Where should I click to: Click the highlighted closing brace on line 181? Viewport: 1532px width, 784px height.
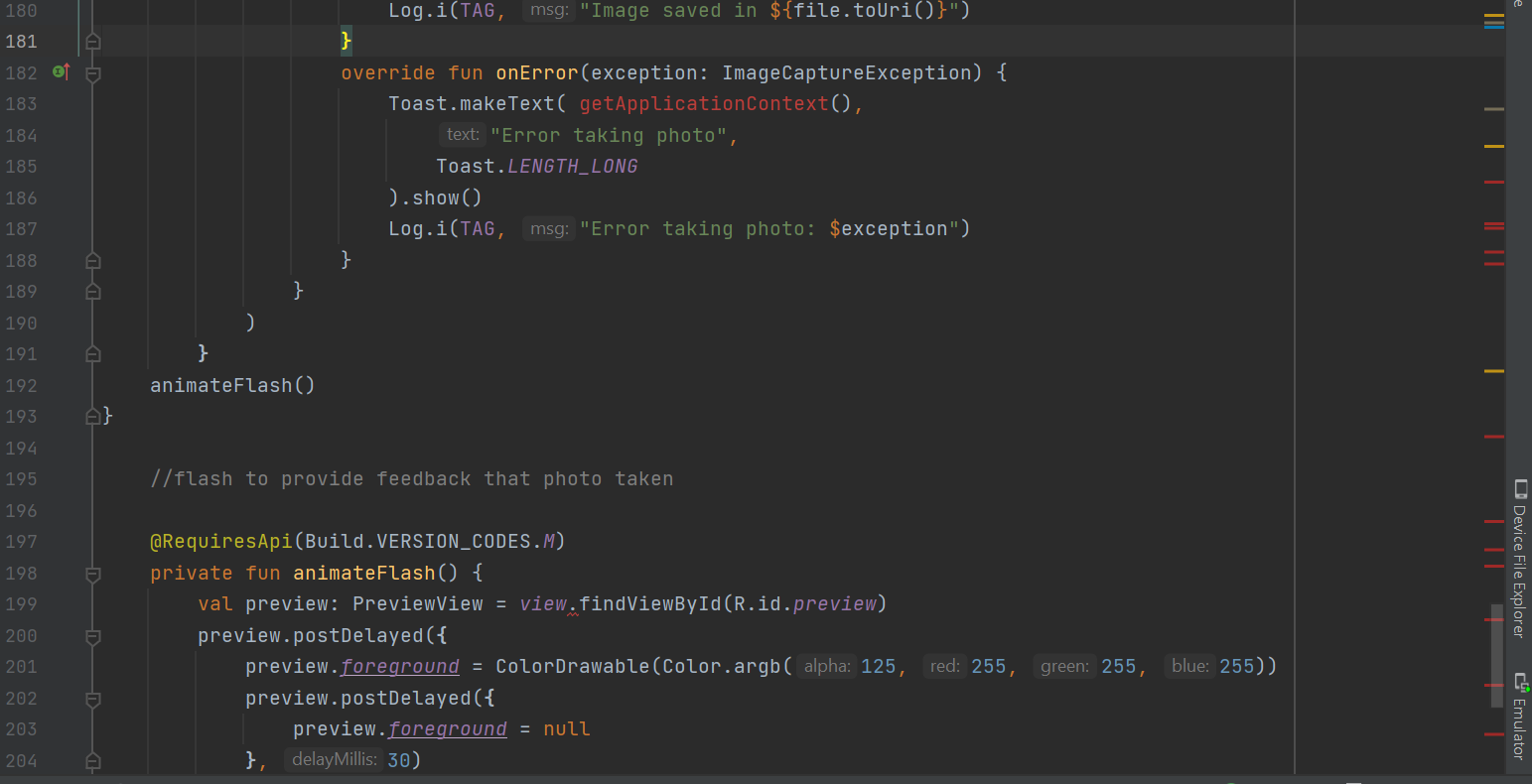347,41
